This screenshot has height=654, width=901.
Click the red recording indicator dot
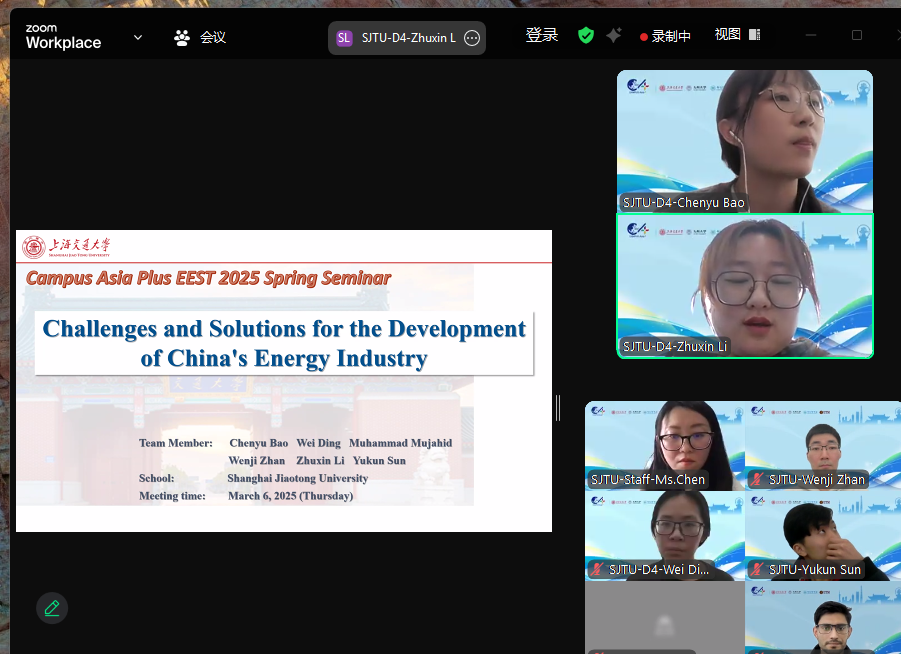pyautogui.click(x=644, y=37)
